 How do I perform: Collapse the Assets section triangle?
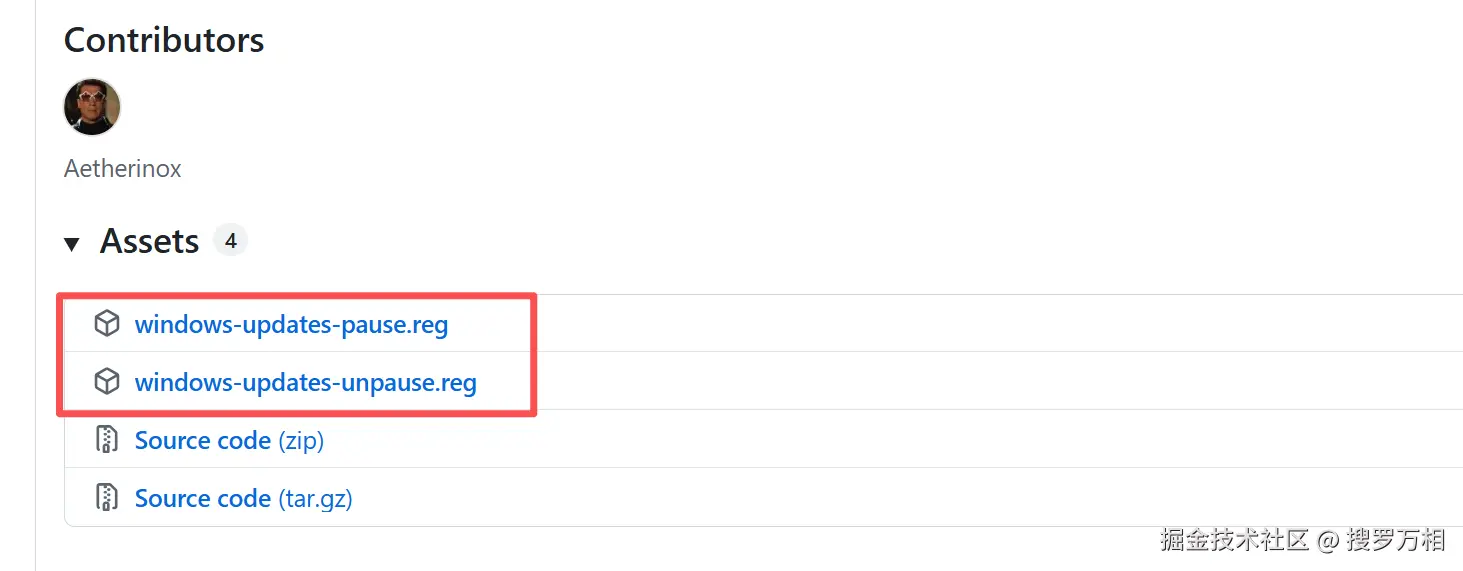click(71, 244)
